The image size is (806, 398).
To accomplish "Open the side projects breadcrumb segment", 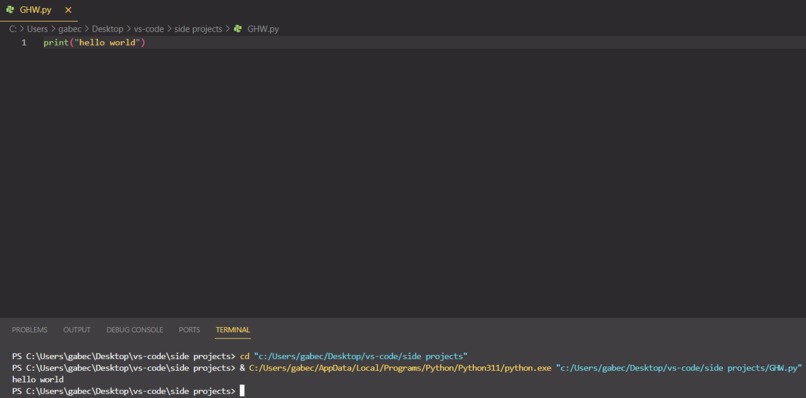I will pos(198,29).
